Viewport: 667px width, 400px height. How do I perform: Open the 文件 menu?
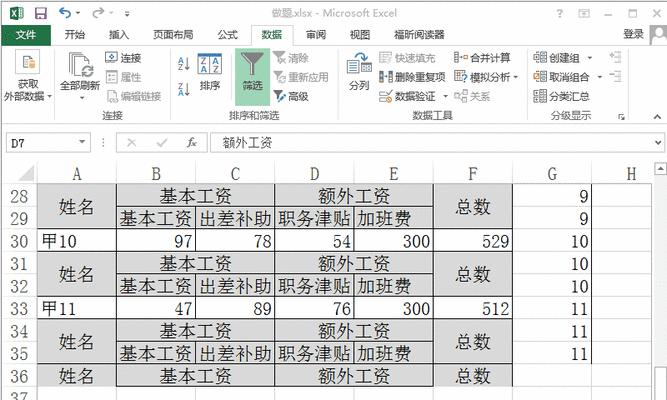(26, 35)
